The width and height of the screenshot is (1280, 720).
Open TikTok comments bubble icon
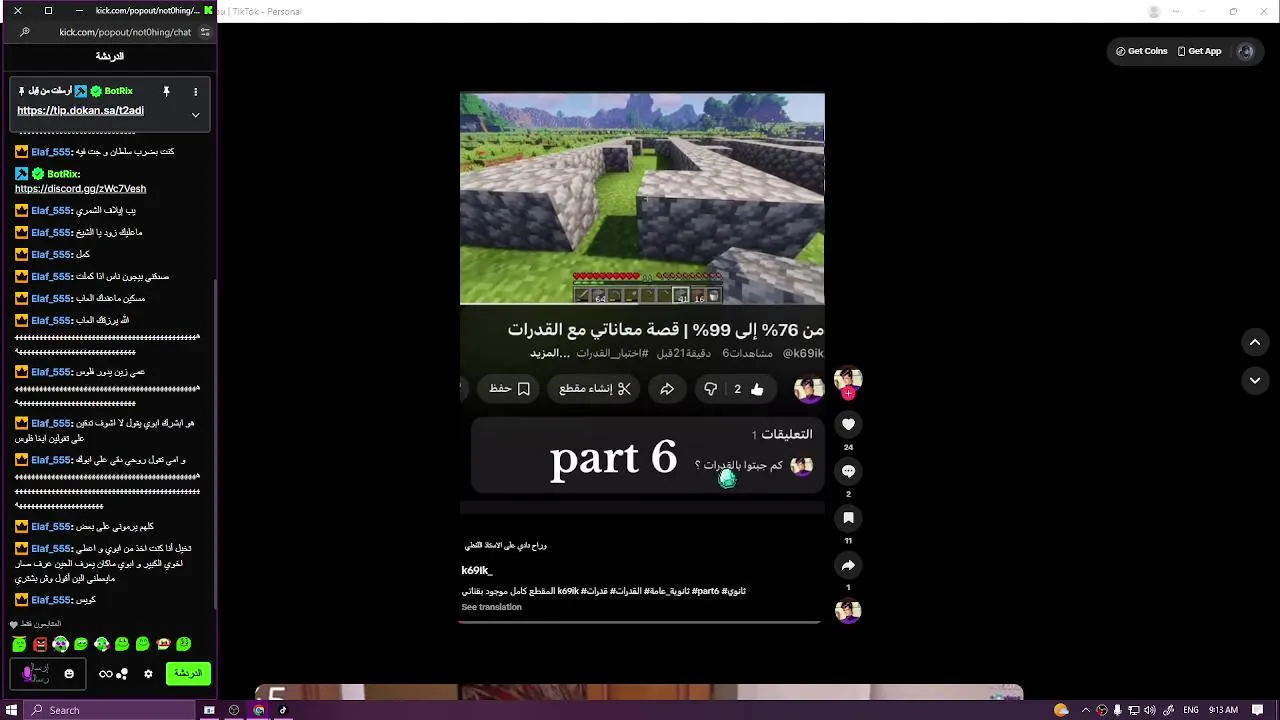click(848, 471)
